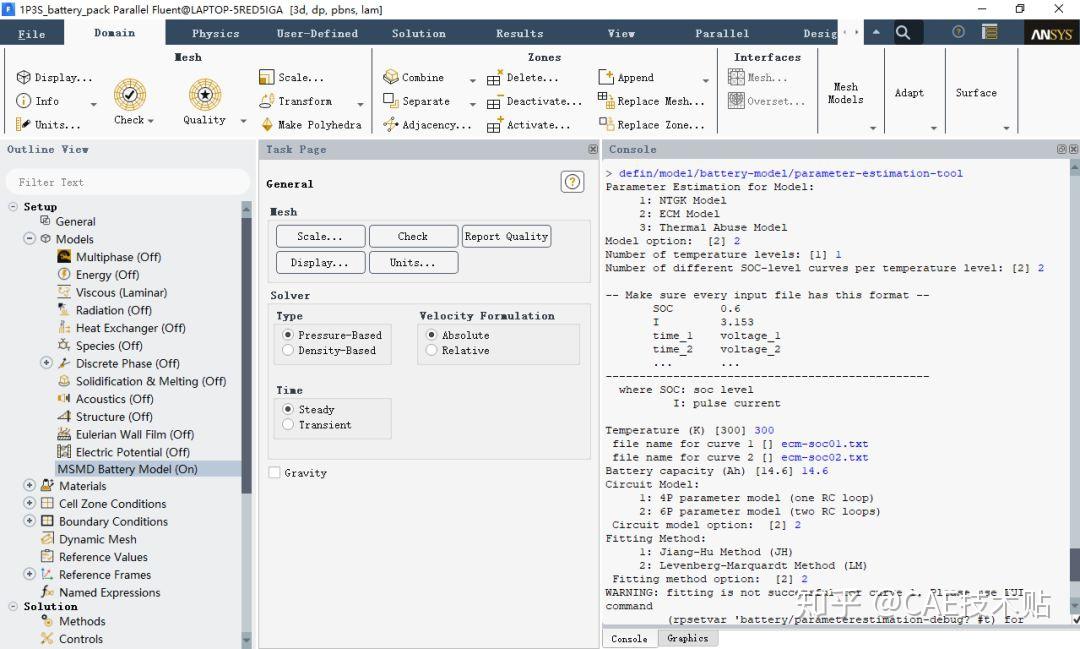Click the Make Polyhedra icon
Image resolution: width=1080 pixels, height=649 pixels.
[x=267, y=125]
